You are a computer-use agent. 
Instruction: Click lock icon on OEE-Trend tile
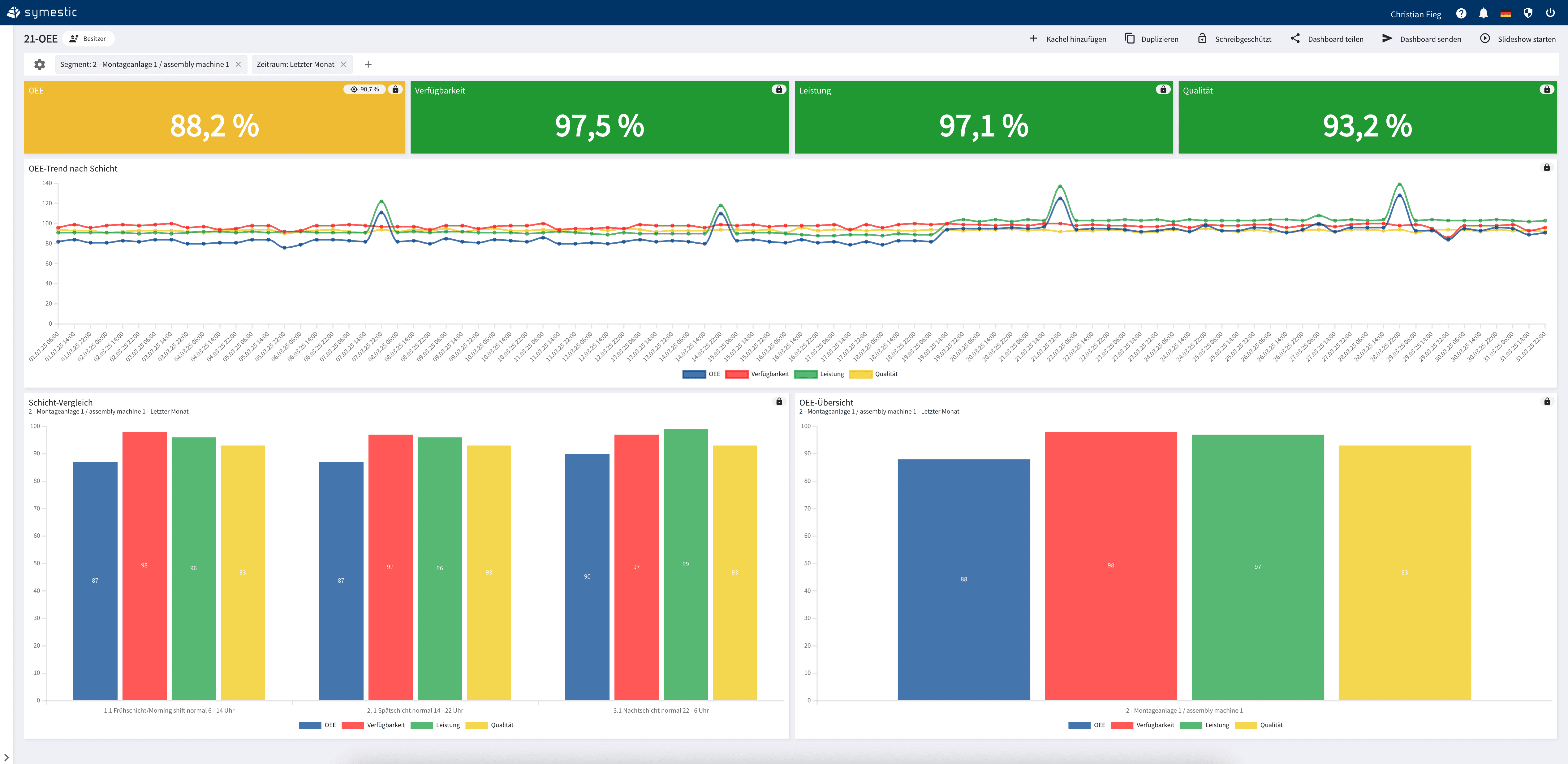(1547, 167)
